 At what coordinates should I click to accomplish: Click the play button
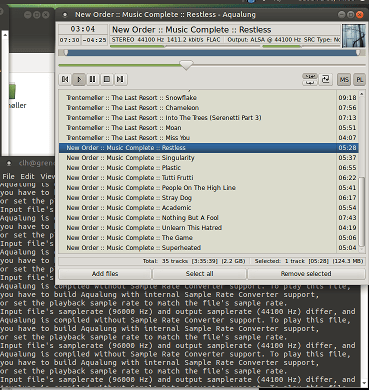point(79,79)
